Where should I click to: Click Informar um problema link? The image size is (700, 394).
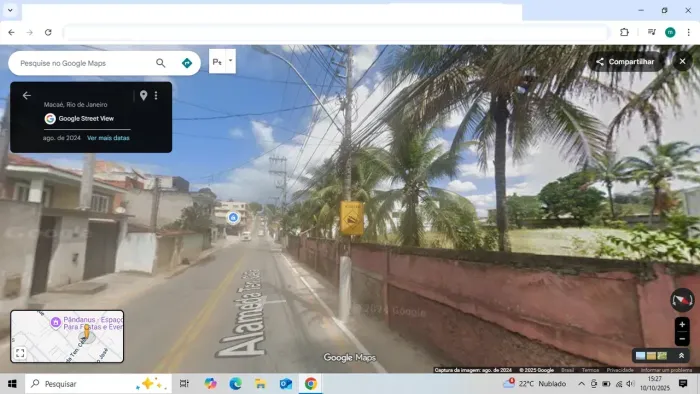coord(666,370)
